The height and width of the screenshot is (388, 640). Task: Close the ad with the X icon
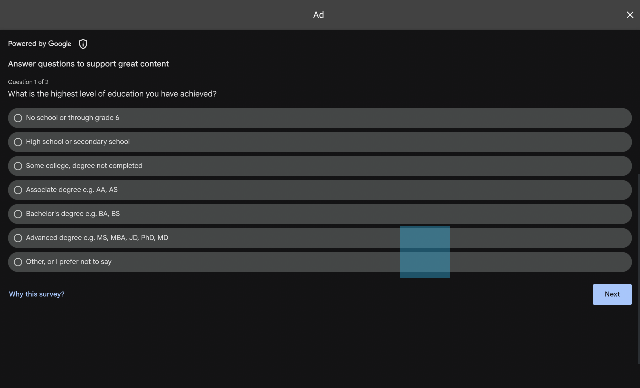[x=629, y=15]
